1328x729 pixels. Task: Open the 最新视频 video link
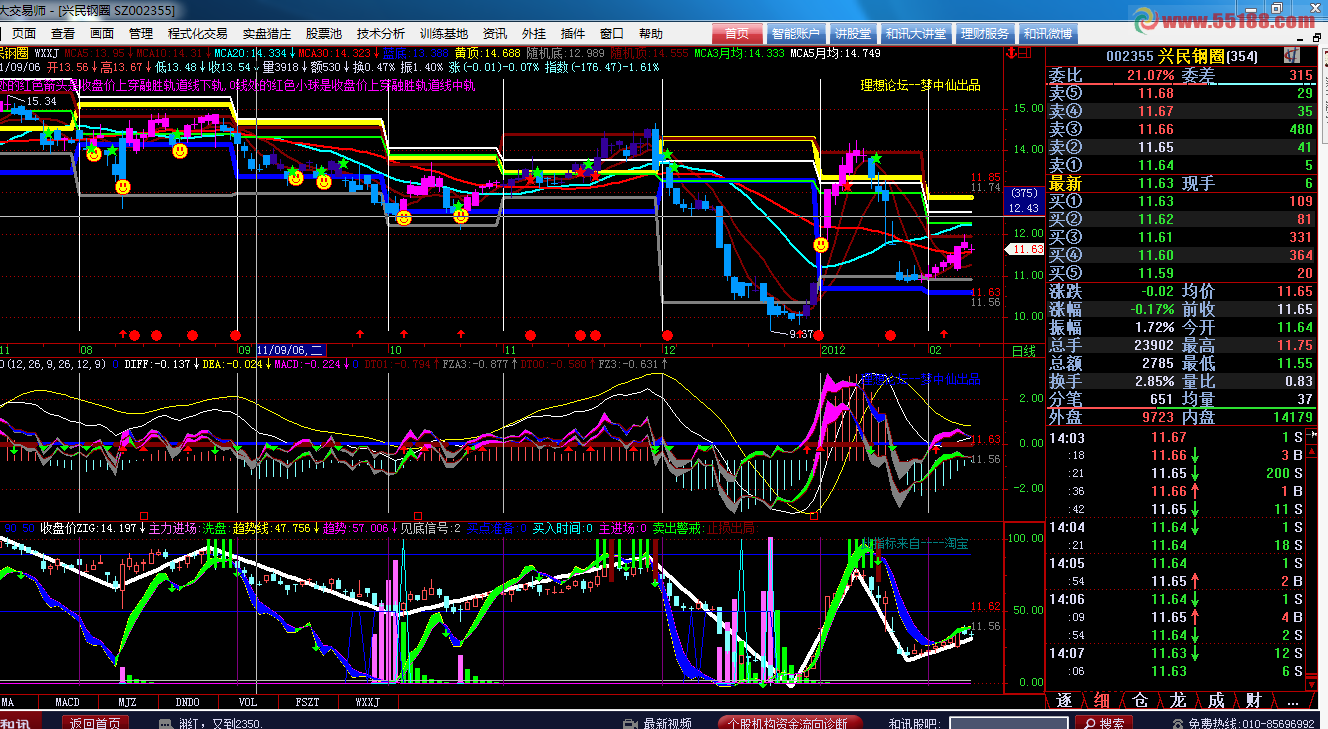point(667,723)
